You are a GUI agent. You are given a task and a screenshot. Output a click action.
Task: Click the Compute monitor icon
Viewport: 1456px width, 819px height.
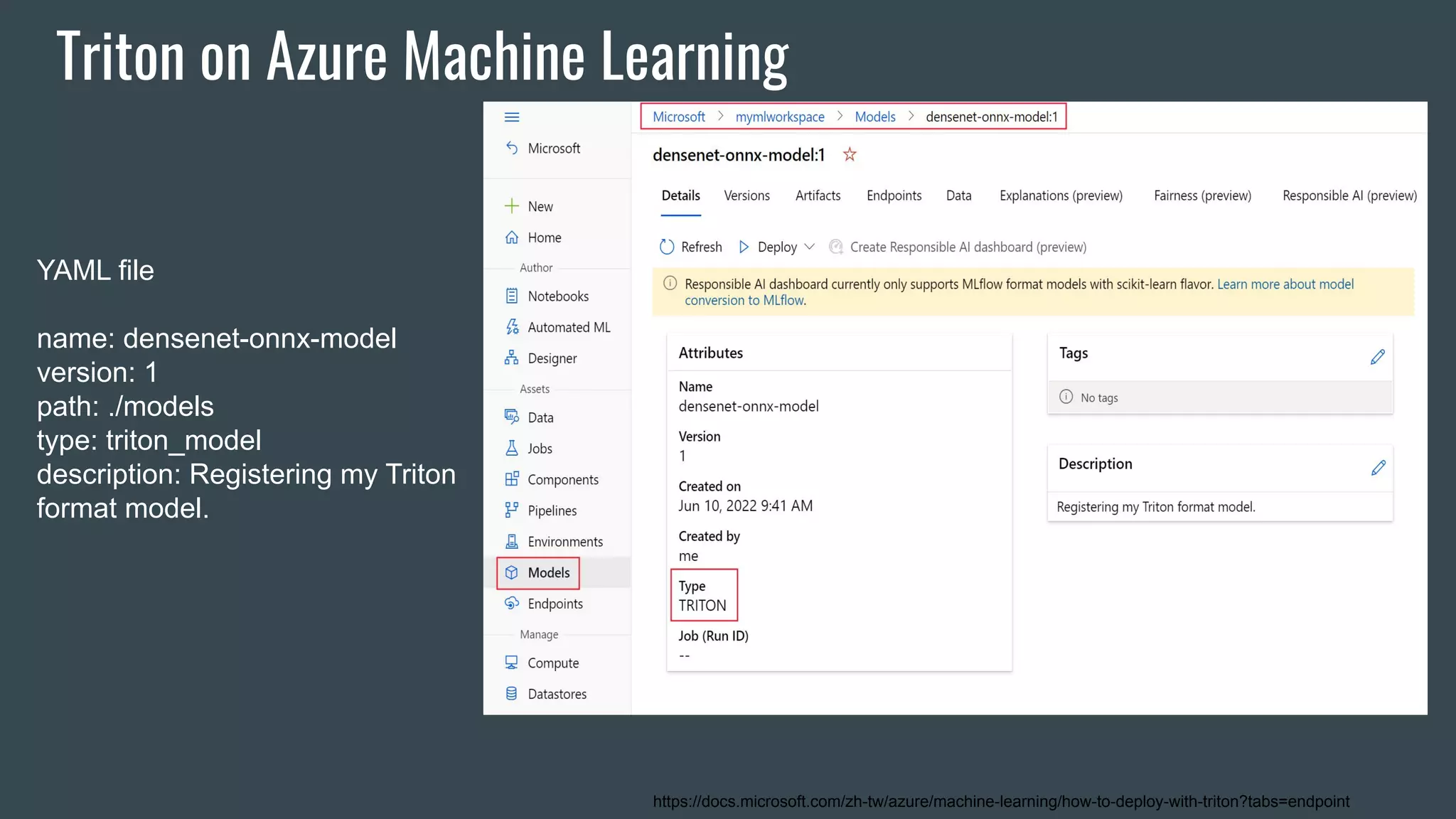coord(512,663)
